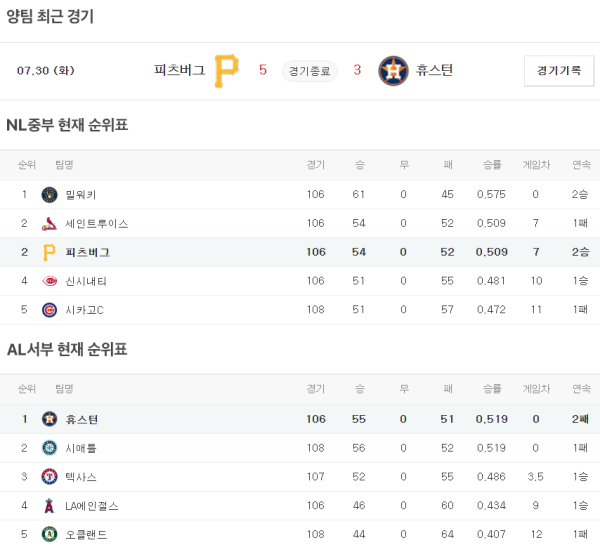Viewport: 600px width, 552px height.
Task: Click the Chicago Cubs team logo
Action: (x=50, y=310)
